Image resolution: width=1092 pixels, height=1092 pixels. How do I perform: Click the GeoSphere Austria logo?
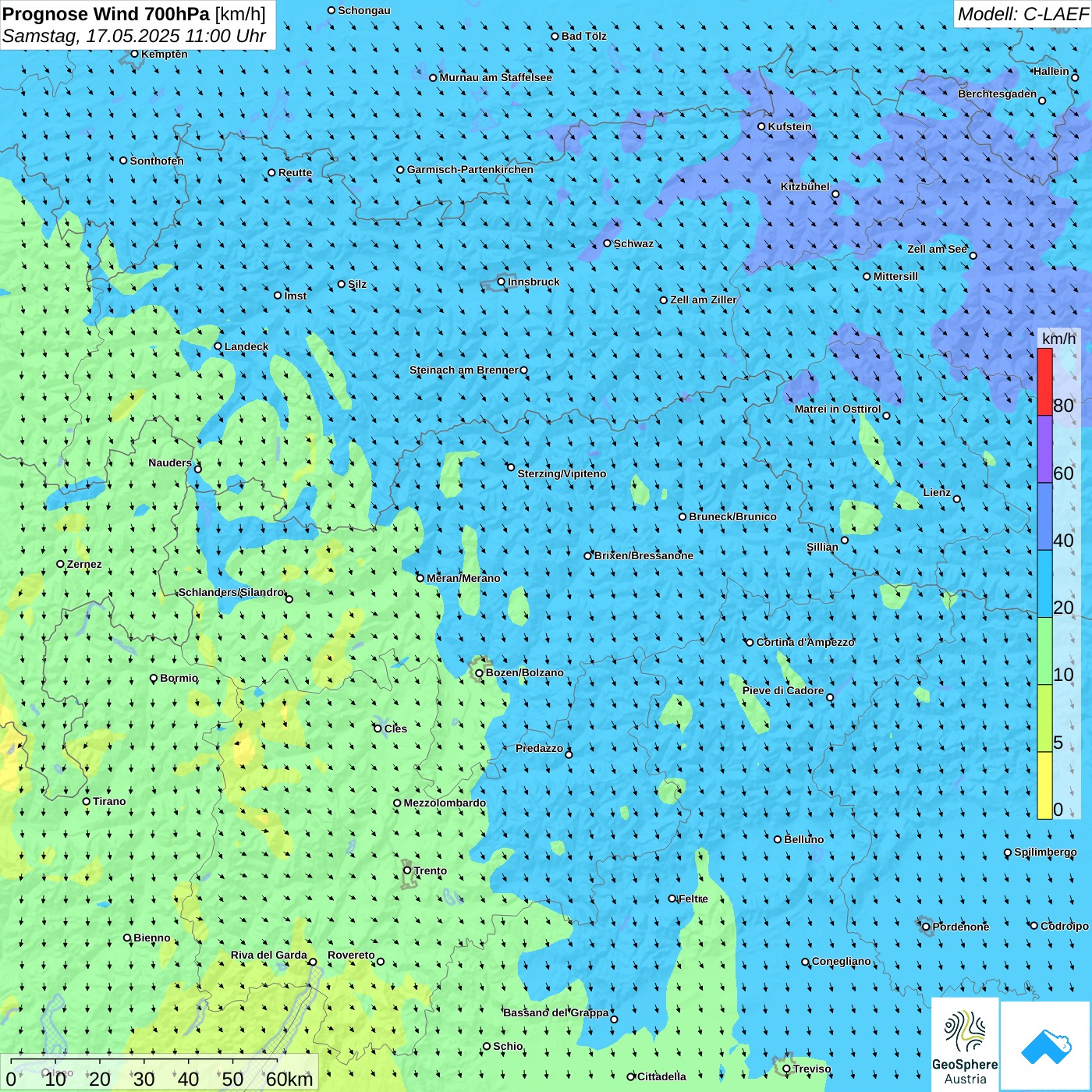click(965, 1045)
